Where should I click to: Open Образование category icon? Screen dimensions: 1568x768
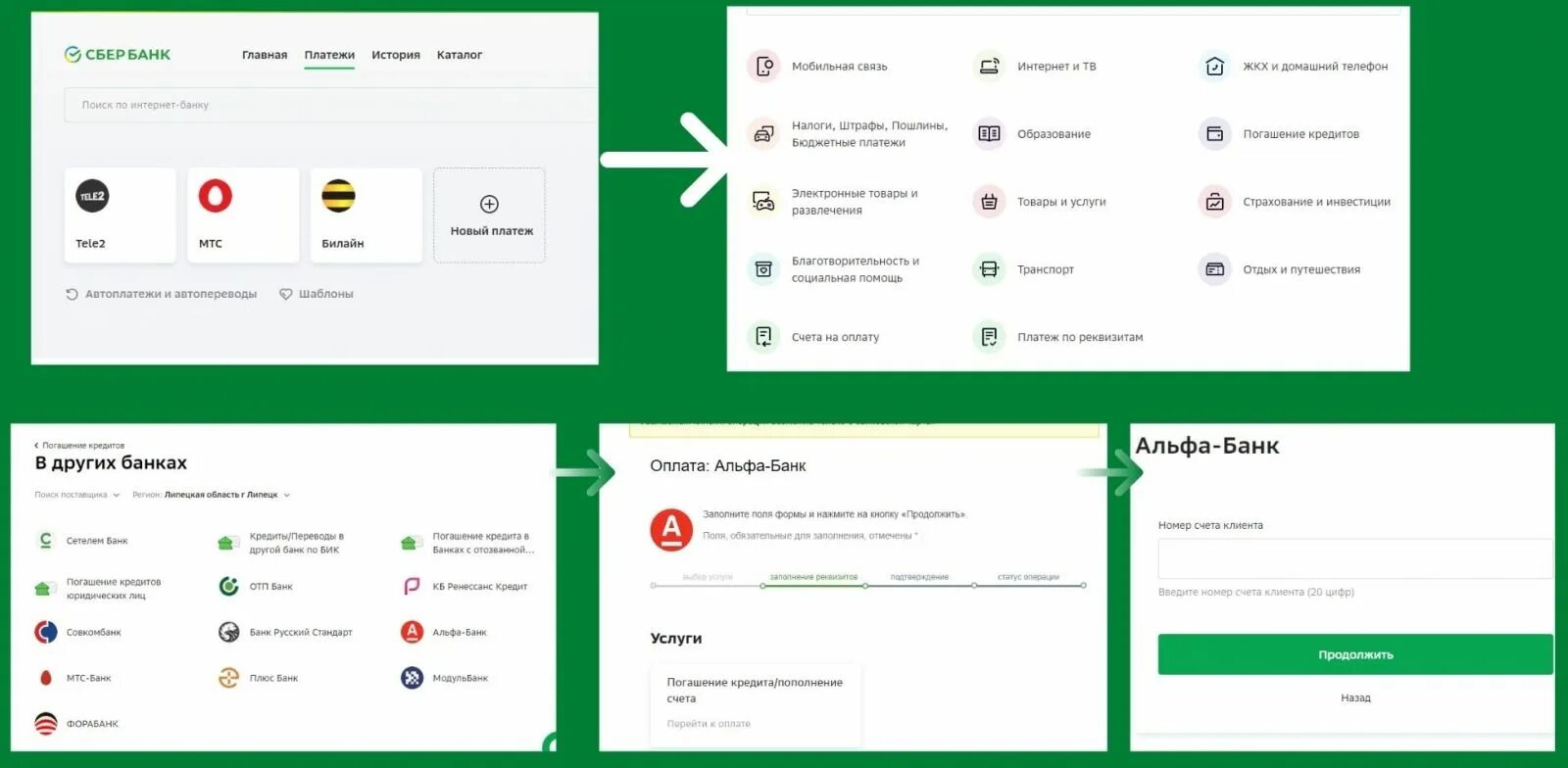[x=989, y=133]
